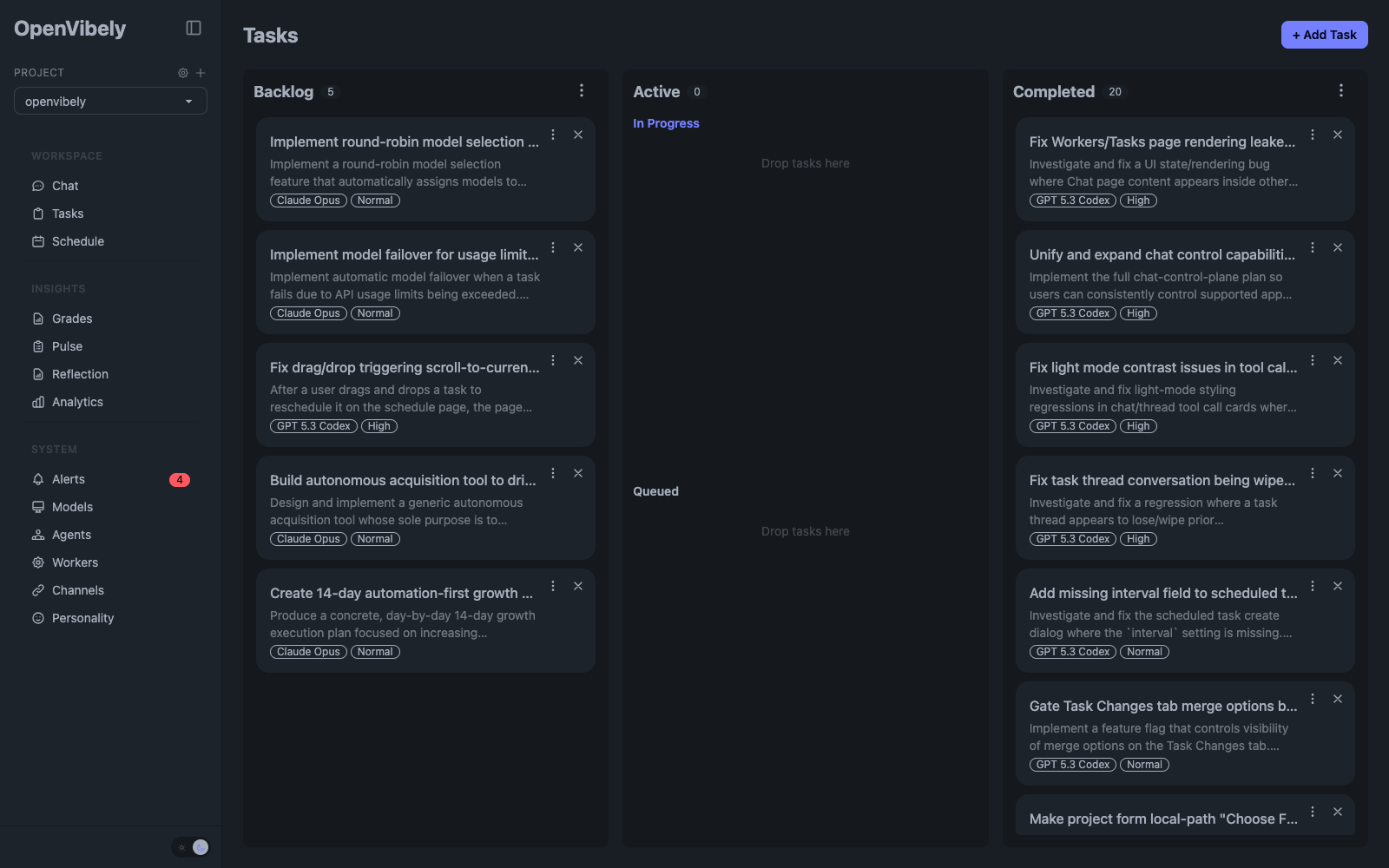Open the Schedule page

[78, 241]
